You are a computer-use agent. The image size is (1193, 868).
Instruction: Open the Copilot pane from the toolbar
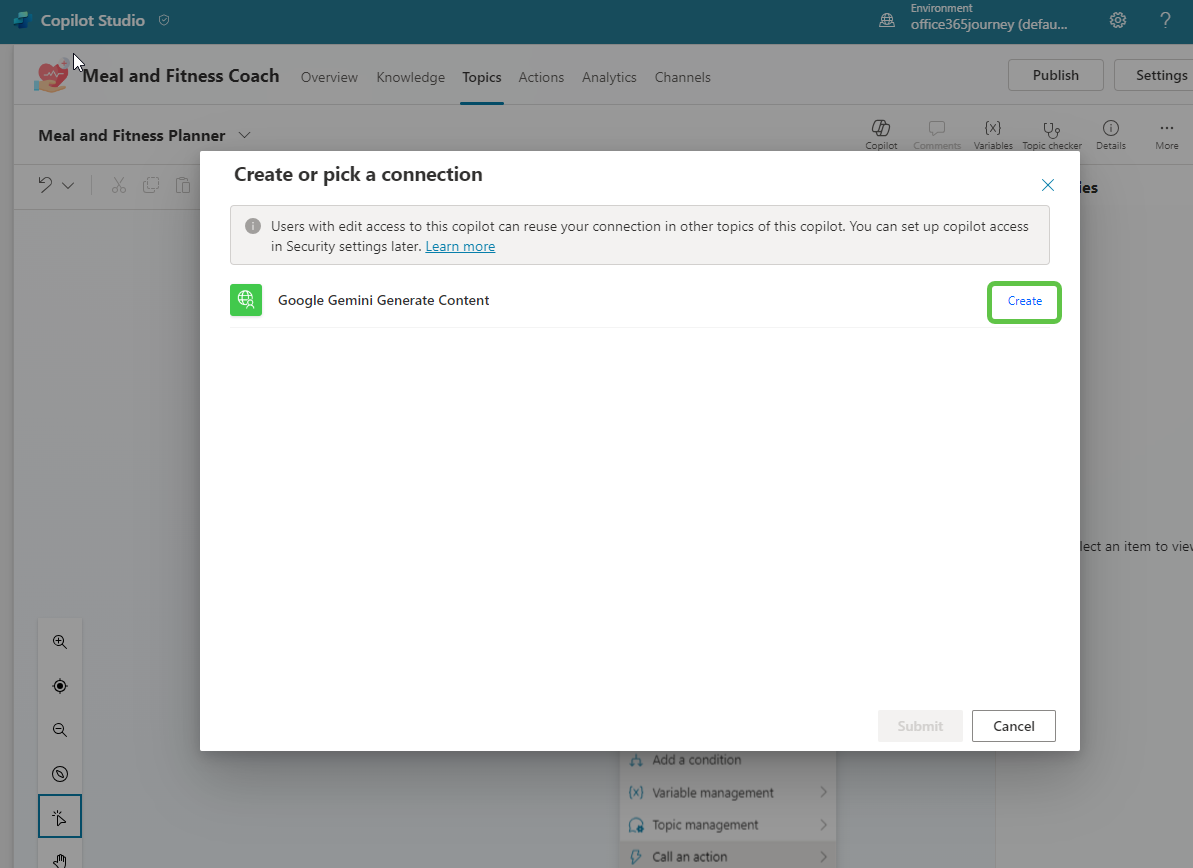[x=881, y=135]
